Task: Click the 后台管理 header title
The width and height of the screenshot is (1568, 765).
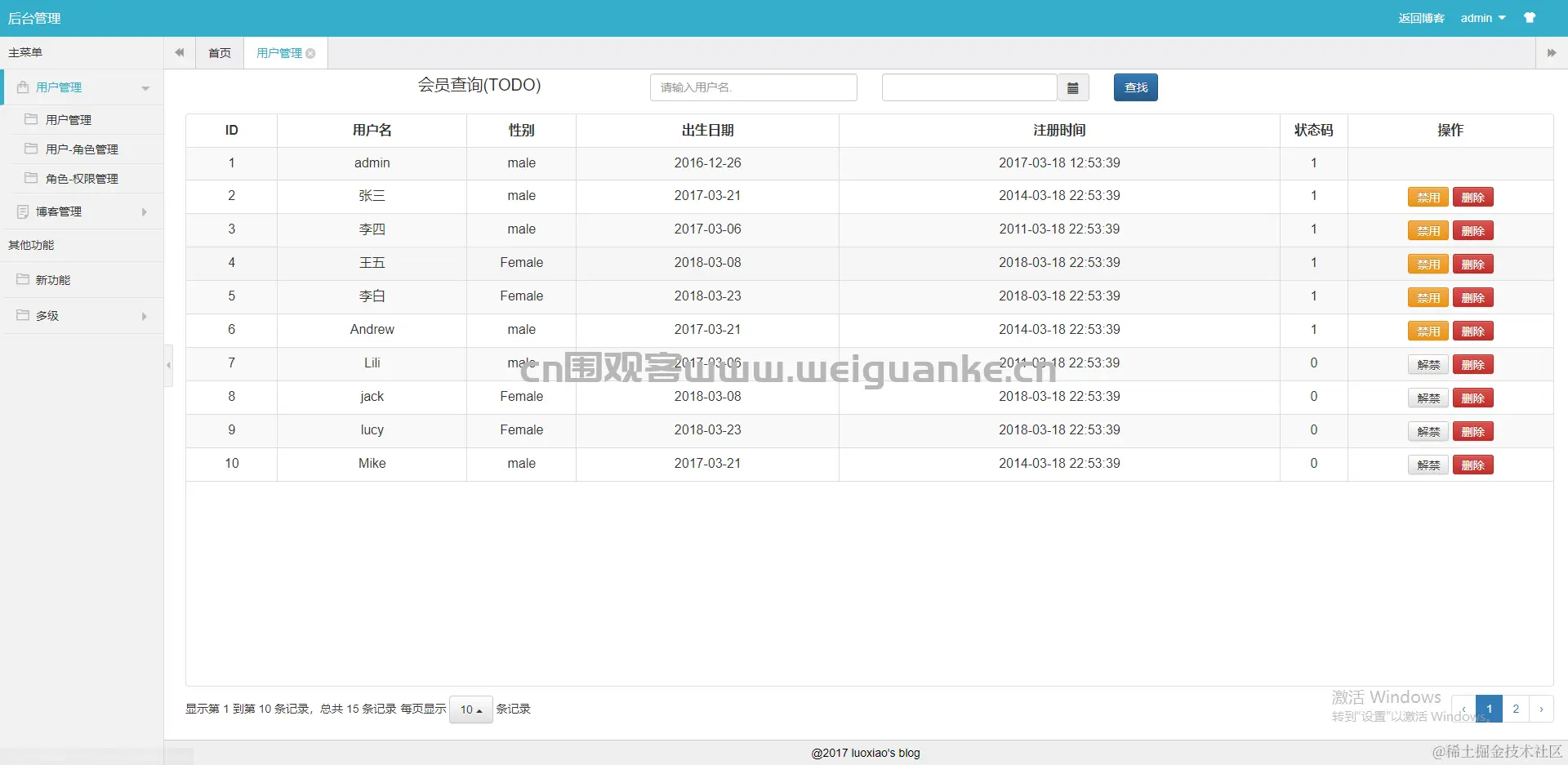Action: 34,18
